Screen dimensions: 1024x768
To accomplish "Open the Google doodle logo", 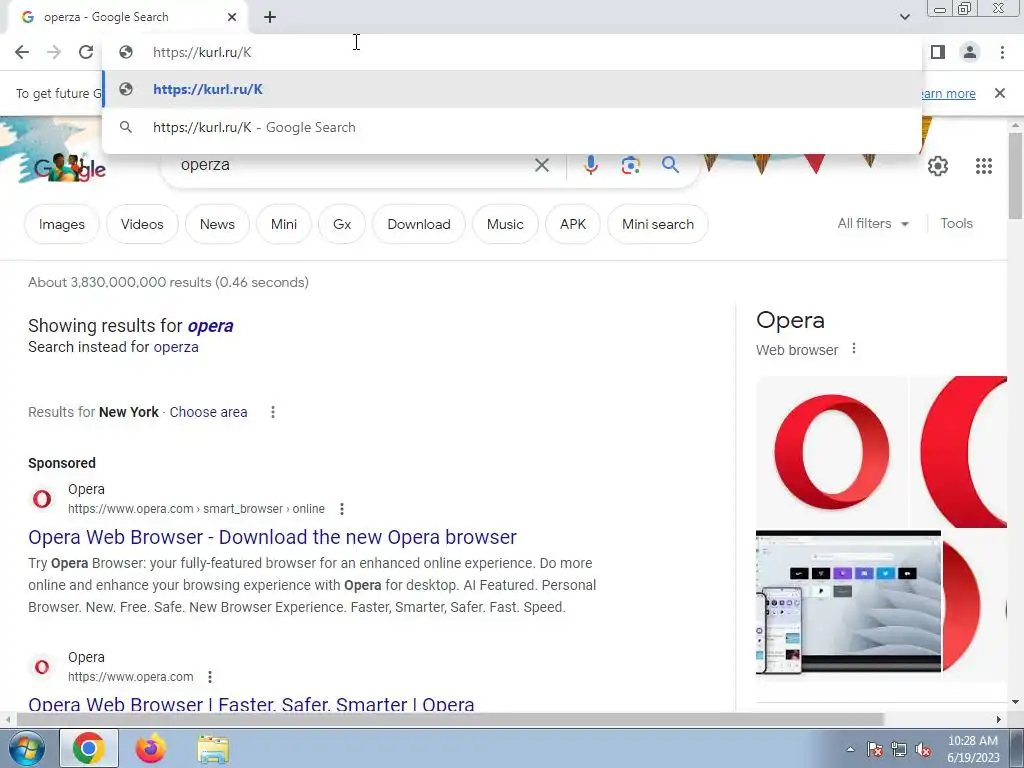I will pos(69,167).
